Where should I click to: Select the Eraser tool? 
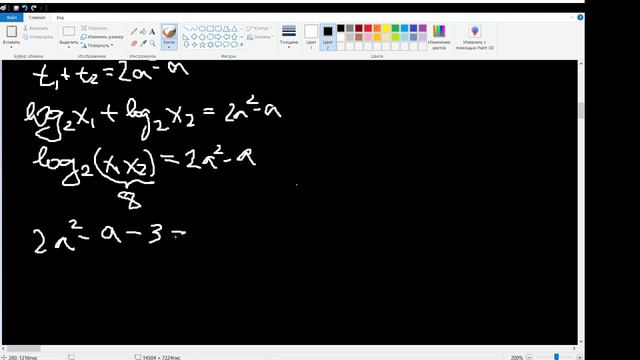tap(134, 43)
